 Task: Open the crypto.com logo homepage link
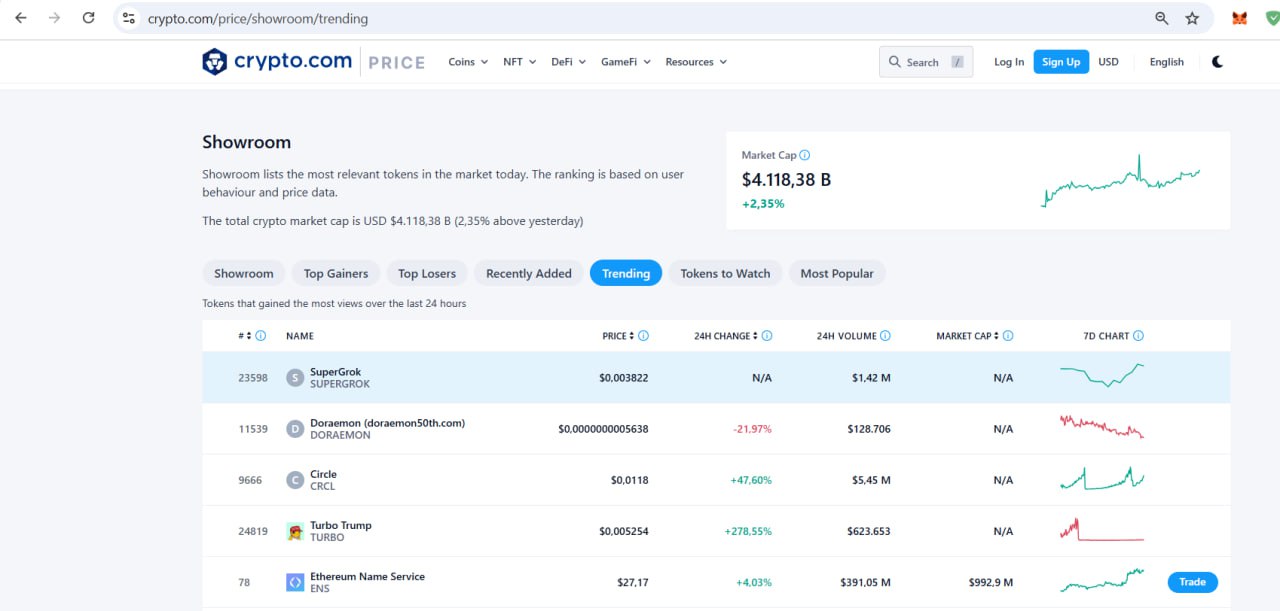(277, 62)
